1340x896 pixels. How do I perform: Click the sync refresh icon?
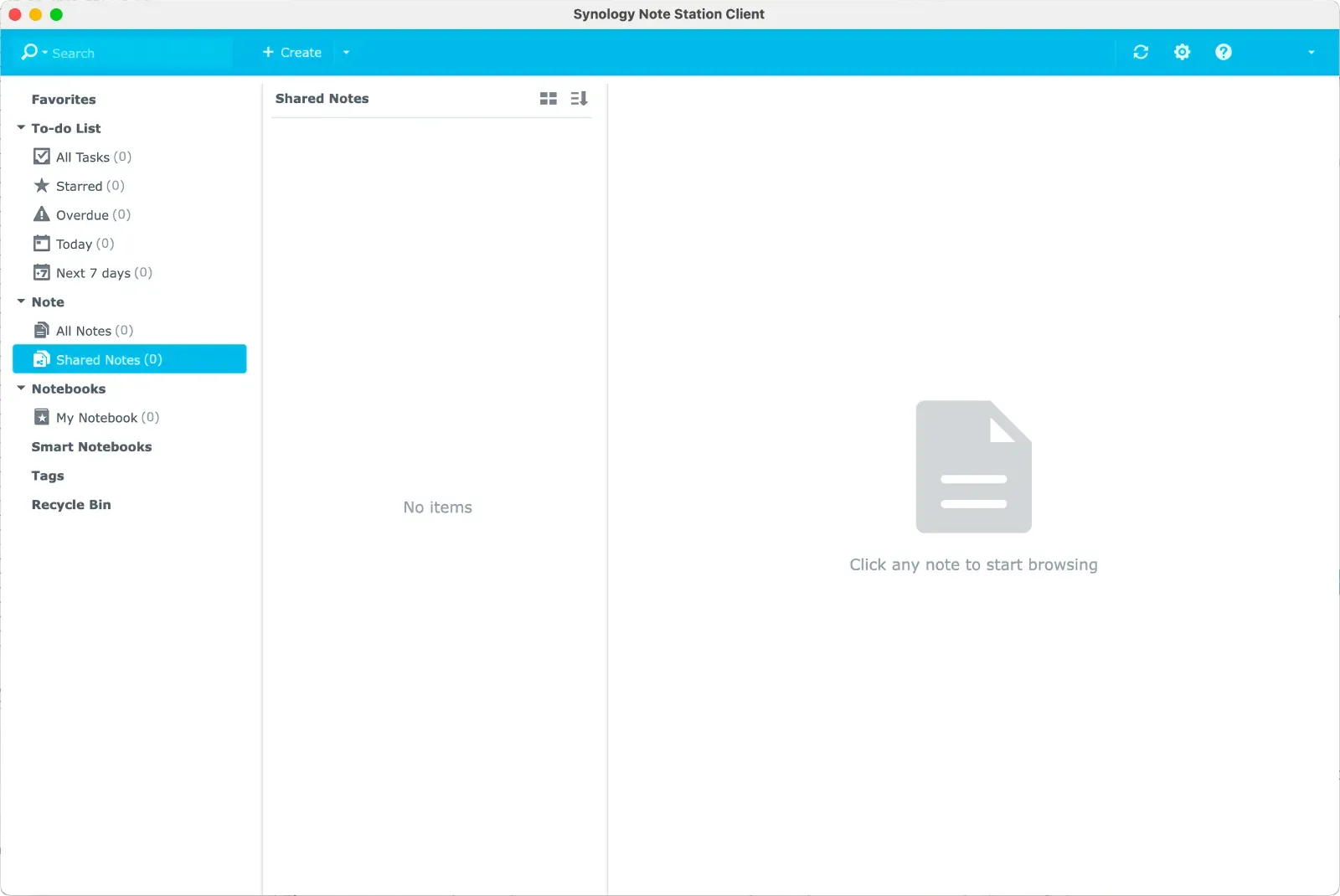pyautogui.click(x=1140, y=52)
